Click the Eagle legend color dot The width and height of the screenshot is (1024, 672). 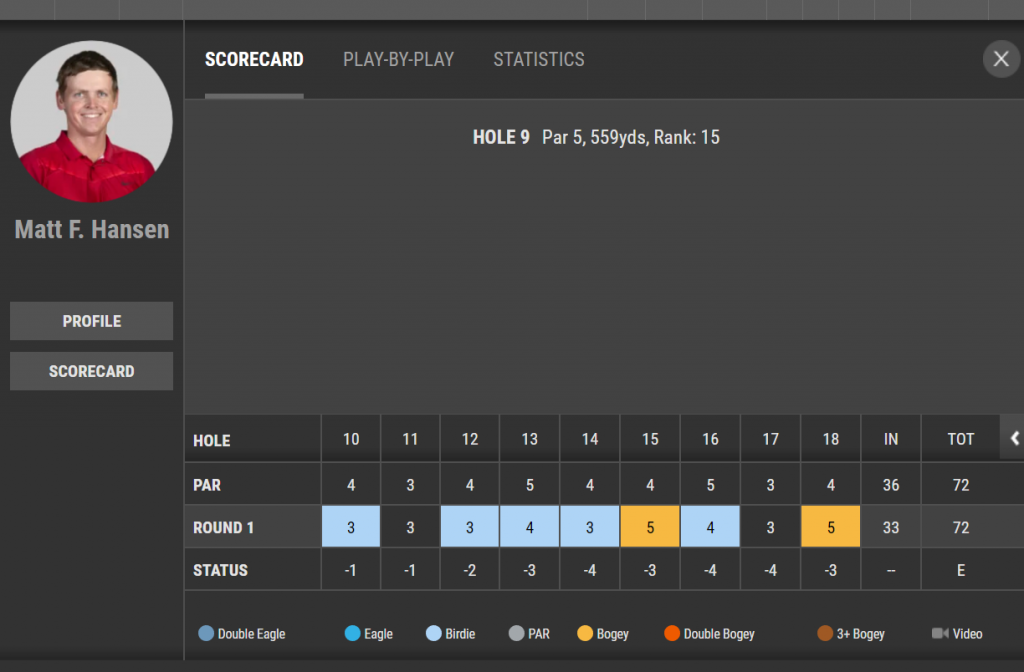[x=353, y=633]
